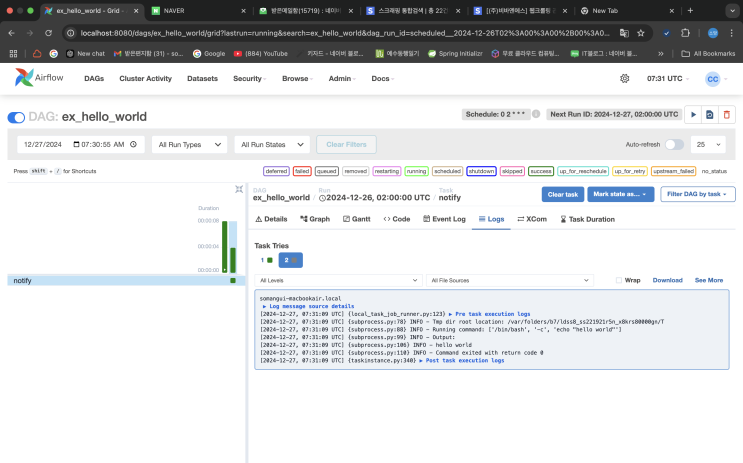This screenshot has height=463, width=743.
Task: Switch to Code tab
Action: click(x=397, y=219)
